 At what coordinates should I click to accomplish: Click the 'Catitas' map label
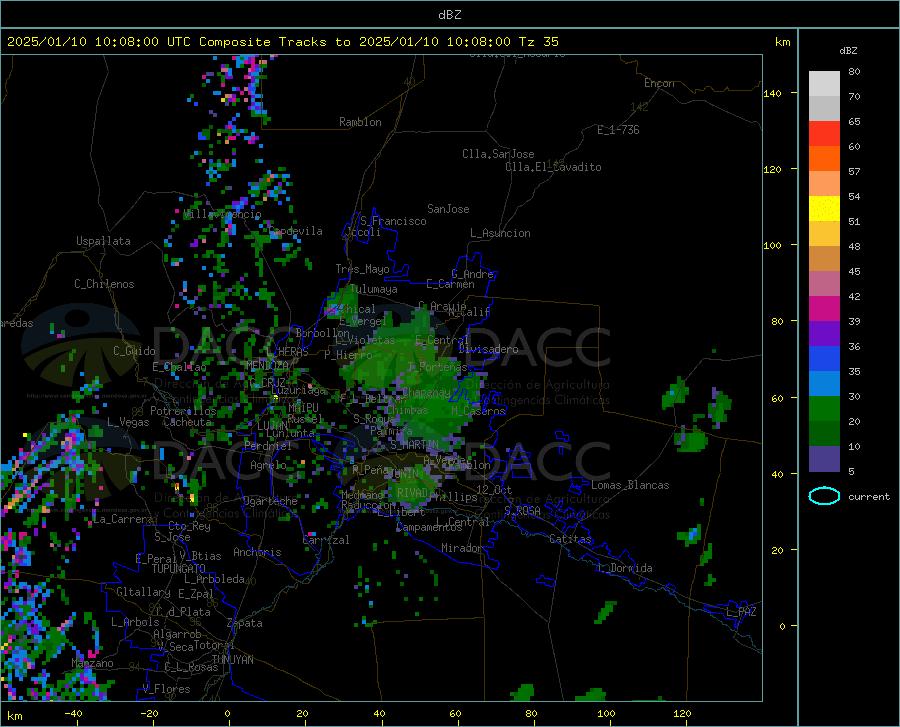pyautogui.click(x=570, y=539)
